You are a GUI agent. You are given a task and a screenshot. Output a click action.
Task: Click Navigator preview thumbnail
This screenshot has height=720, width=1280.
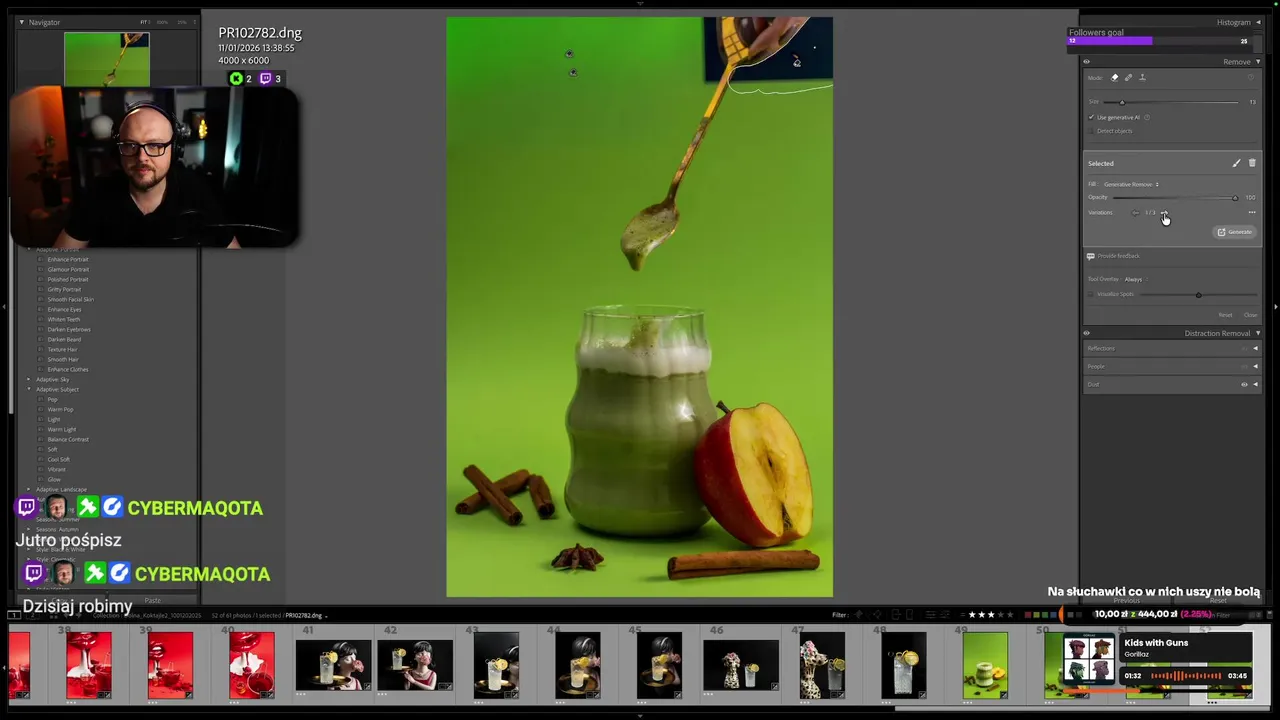[107, 59]
